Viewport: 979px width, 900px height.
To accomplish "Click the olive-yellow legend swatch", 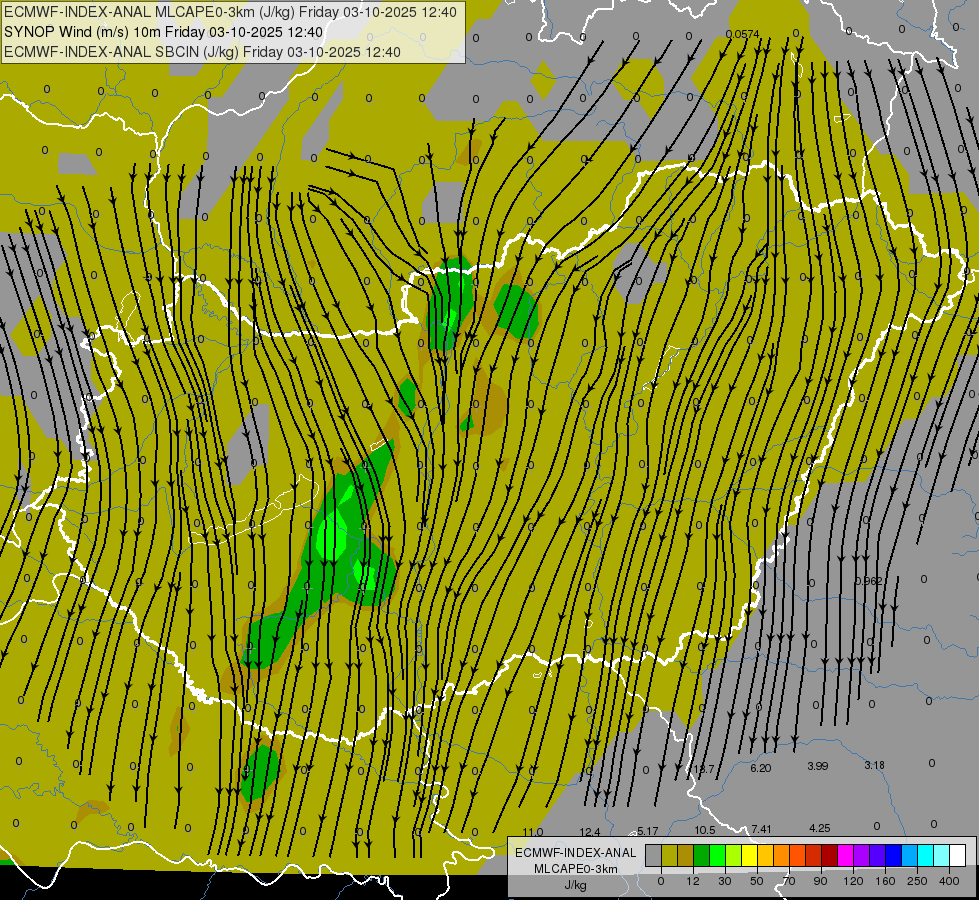I will (x=670, y=855).
